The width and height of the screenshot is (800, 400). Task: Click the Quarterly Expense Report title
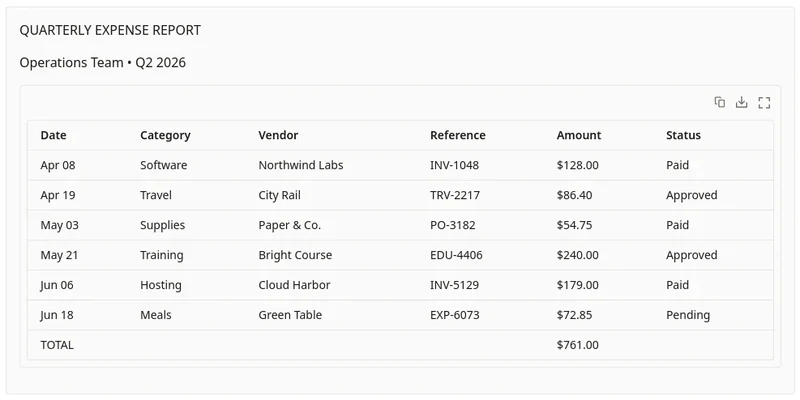(x=110, y=30)
